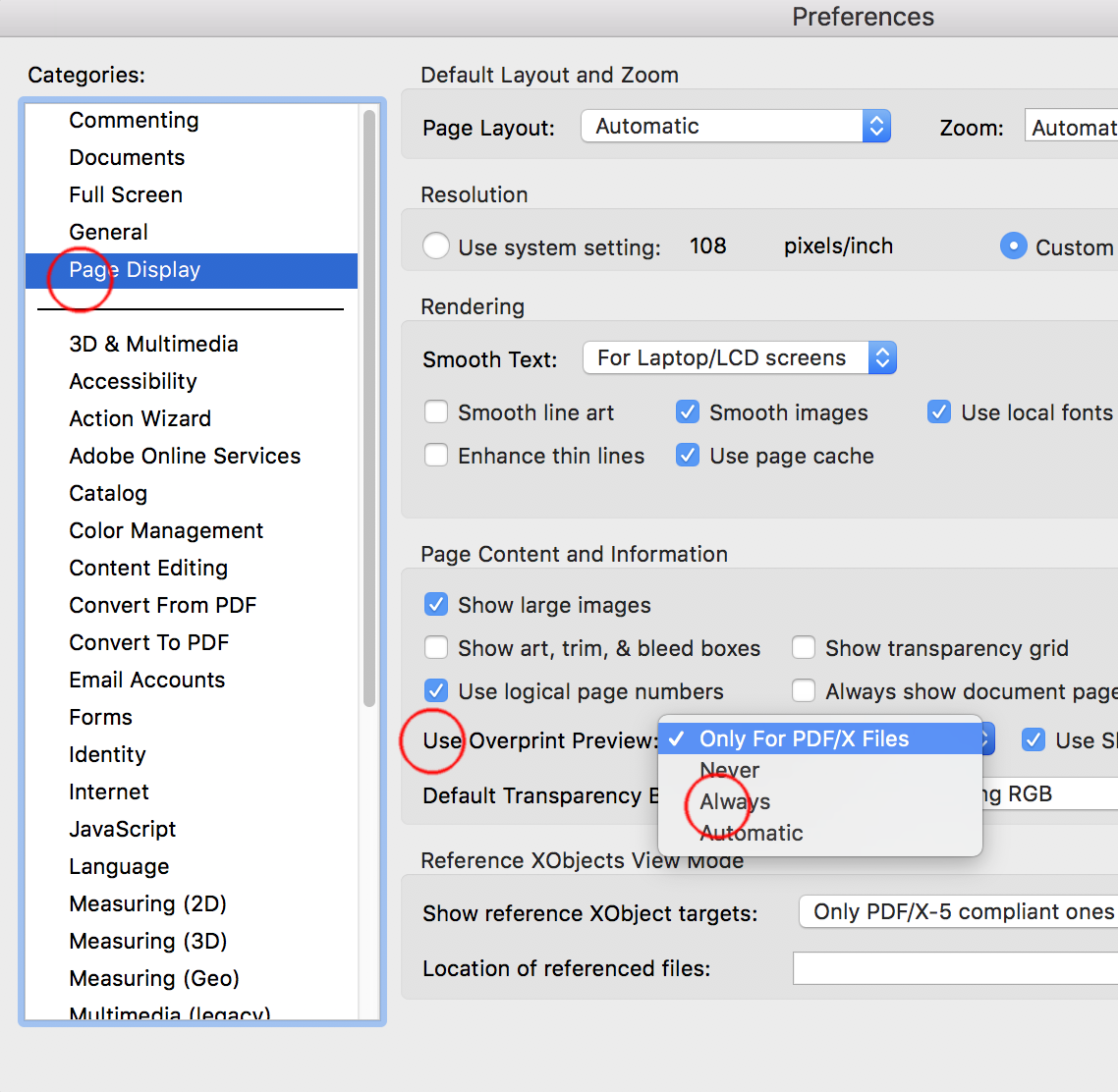Enable Show transparency grid
The width and height of the screenshot is (1118, 1092).
pyautogui.click(x=804, y=647)
